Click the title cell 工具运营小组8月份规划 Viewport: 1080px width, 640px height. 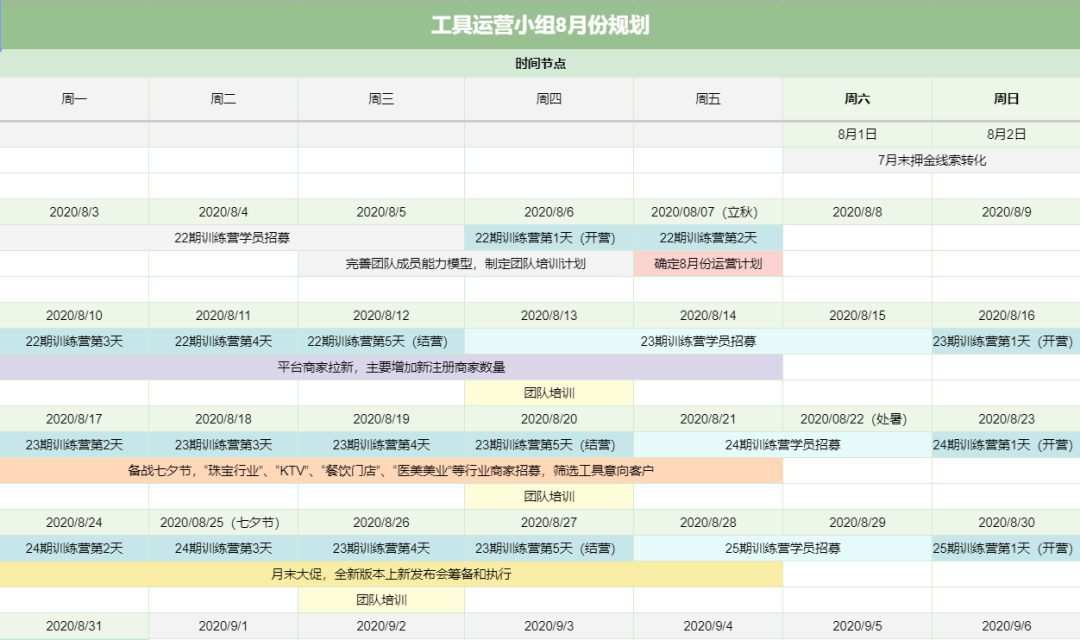click(x=540, y=25)
